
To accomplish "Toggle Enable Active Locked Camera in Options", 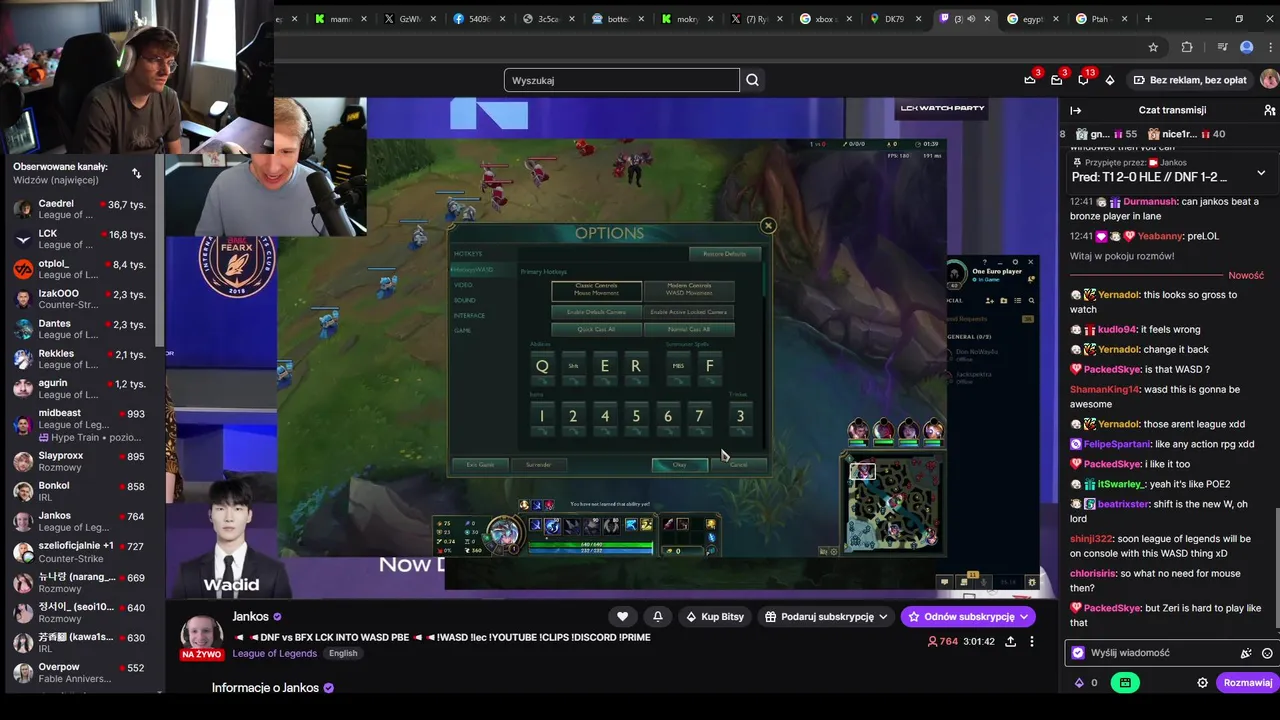I will pos(689,312).
